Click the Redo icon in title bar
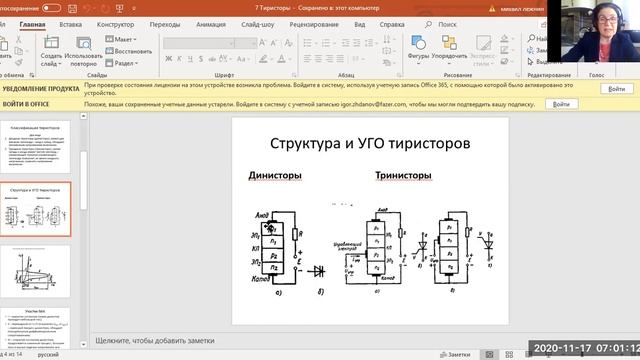Screen dimensions: 640x360 [x=105, y=9]
